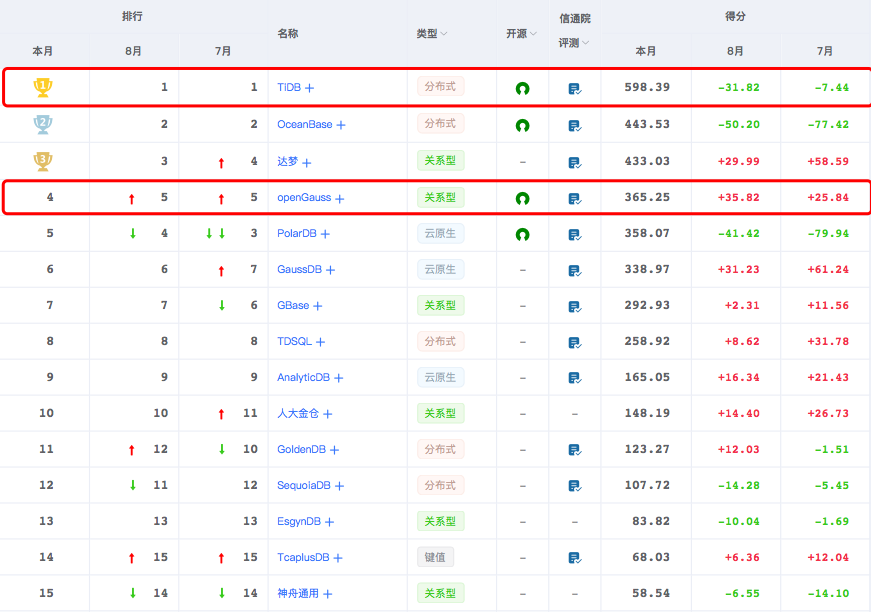Open TcaplusDB's 信通院 evaluation icon
This screenshot has width=871, height=612.
pos(574,558)
